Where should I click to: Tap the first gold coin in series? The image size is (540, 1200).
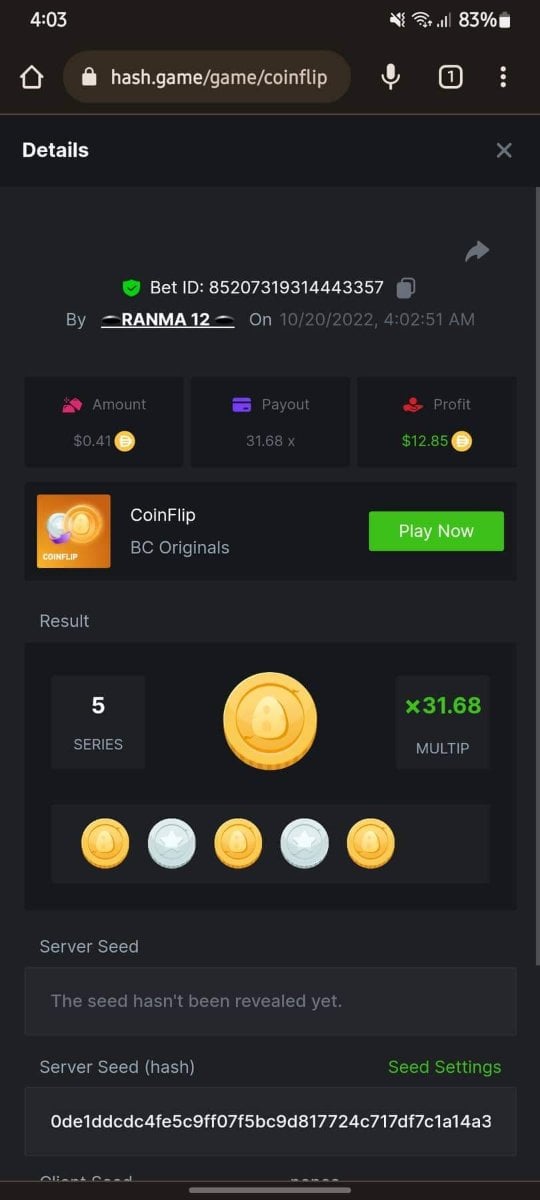(105, 843)
